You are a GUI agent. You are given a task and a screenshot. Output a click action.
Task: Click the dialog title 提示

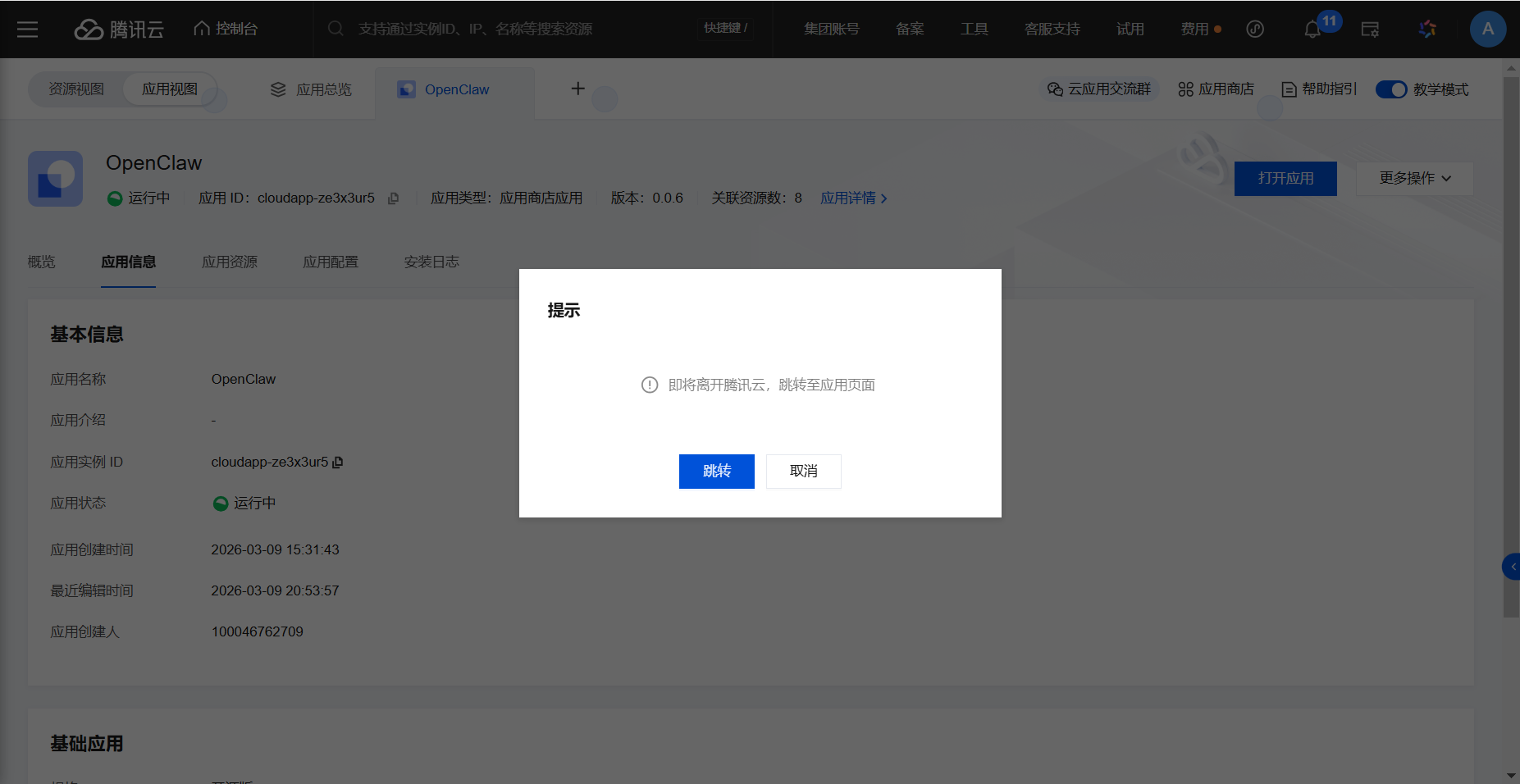(x=564, y=311)
